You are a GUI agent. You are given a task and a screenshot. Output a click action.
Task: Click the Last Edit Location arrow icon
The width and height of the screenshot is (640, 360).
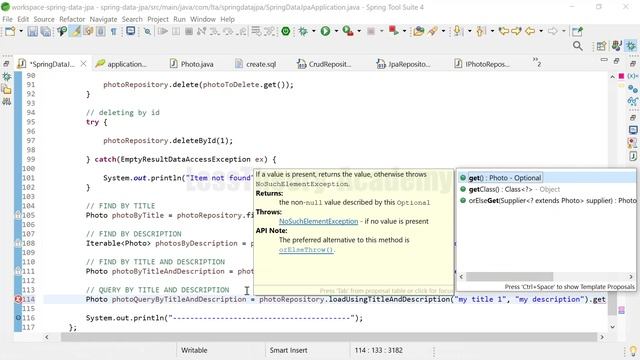tap(504, 31)
